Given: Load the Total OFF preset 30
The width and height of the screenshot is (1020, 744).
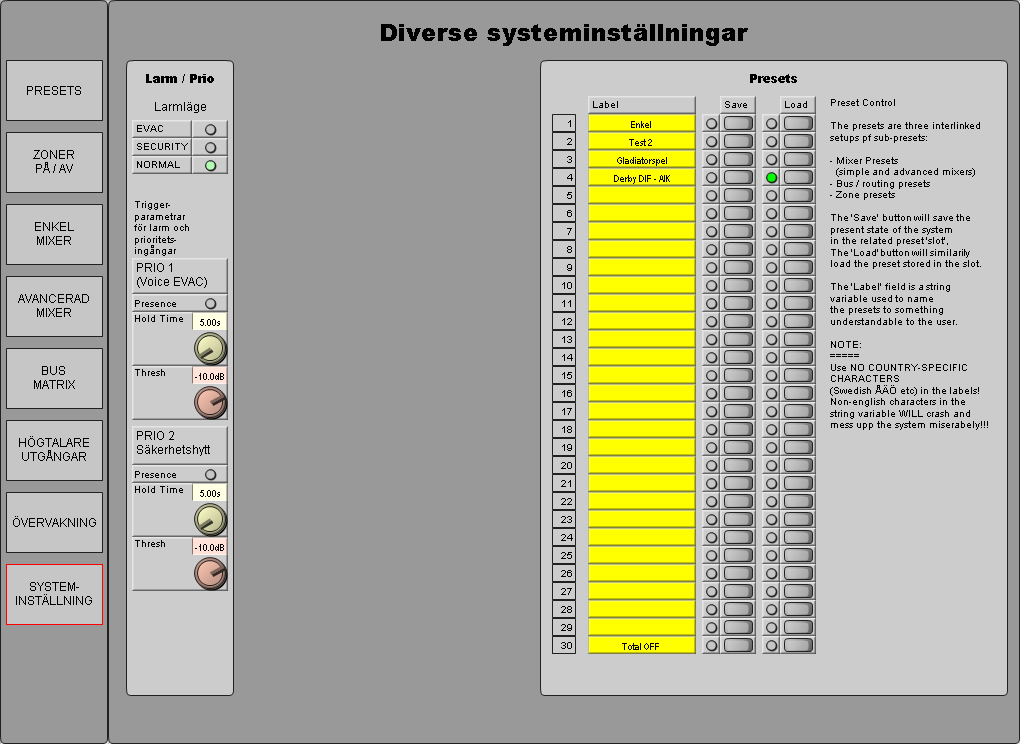Looking at the screenshot, I should (x=798, y=645).
